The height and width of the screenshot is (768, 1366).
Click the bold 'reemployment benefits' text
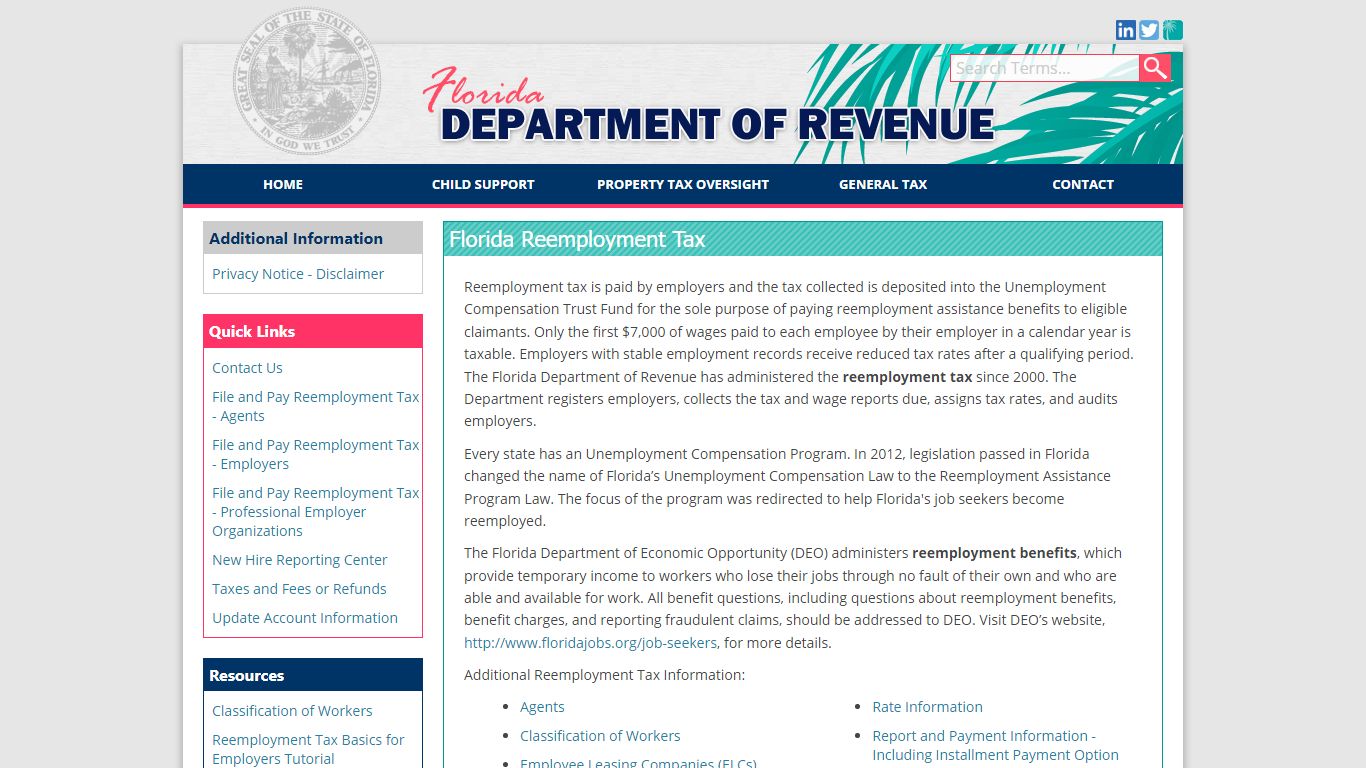click(994, 553)
